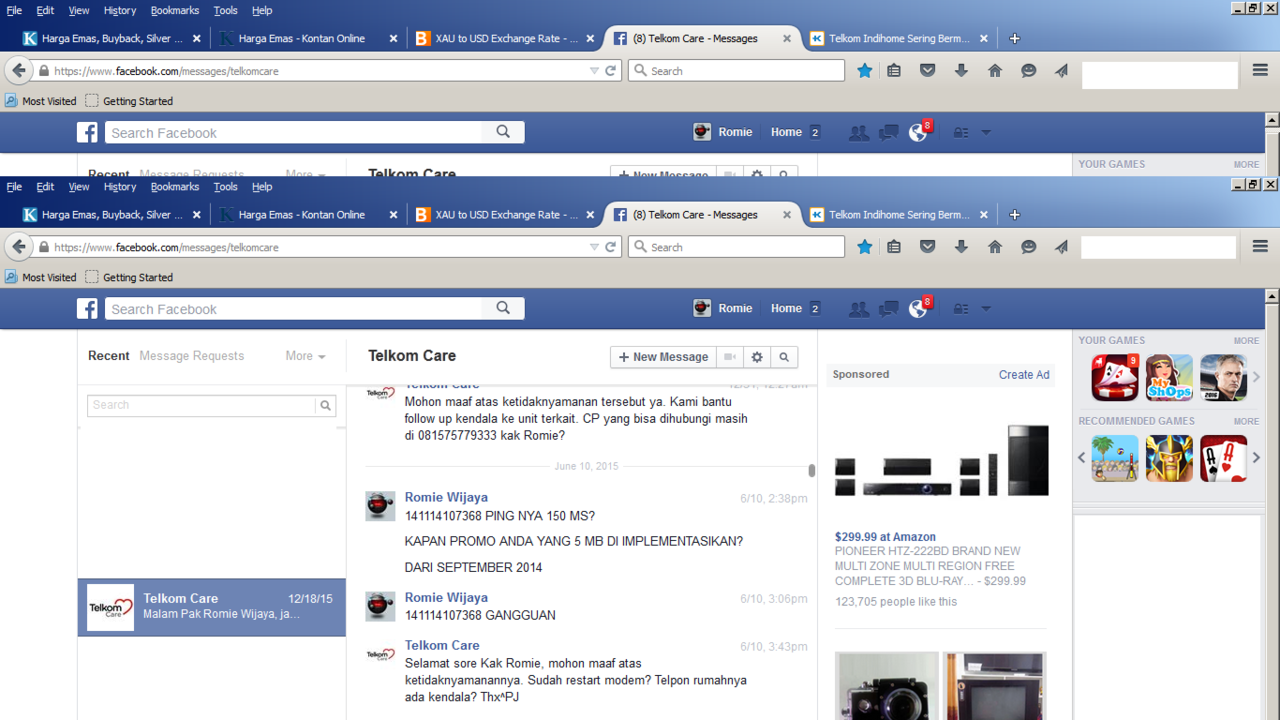The width and height of the screenshot is (1280, 720).
Task: Select Telkom Care conversation dated 12/18/15
Action: (212, 607)
